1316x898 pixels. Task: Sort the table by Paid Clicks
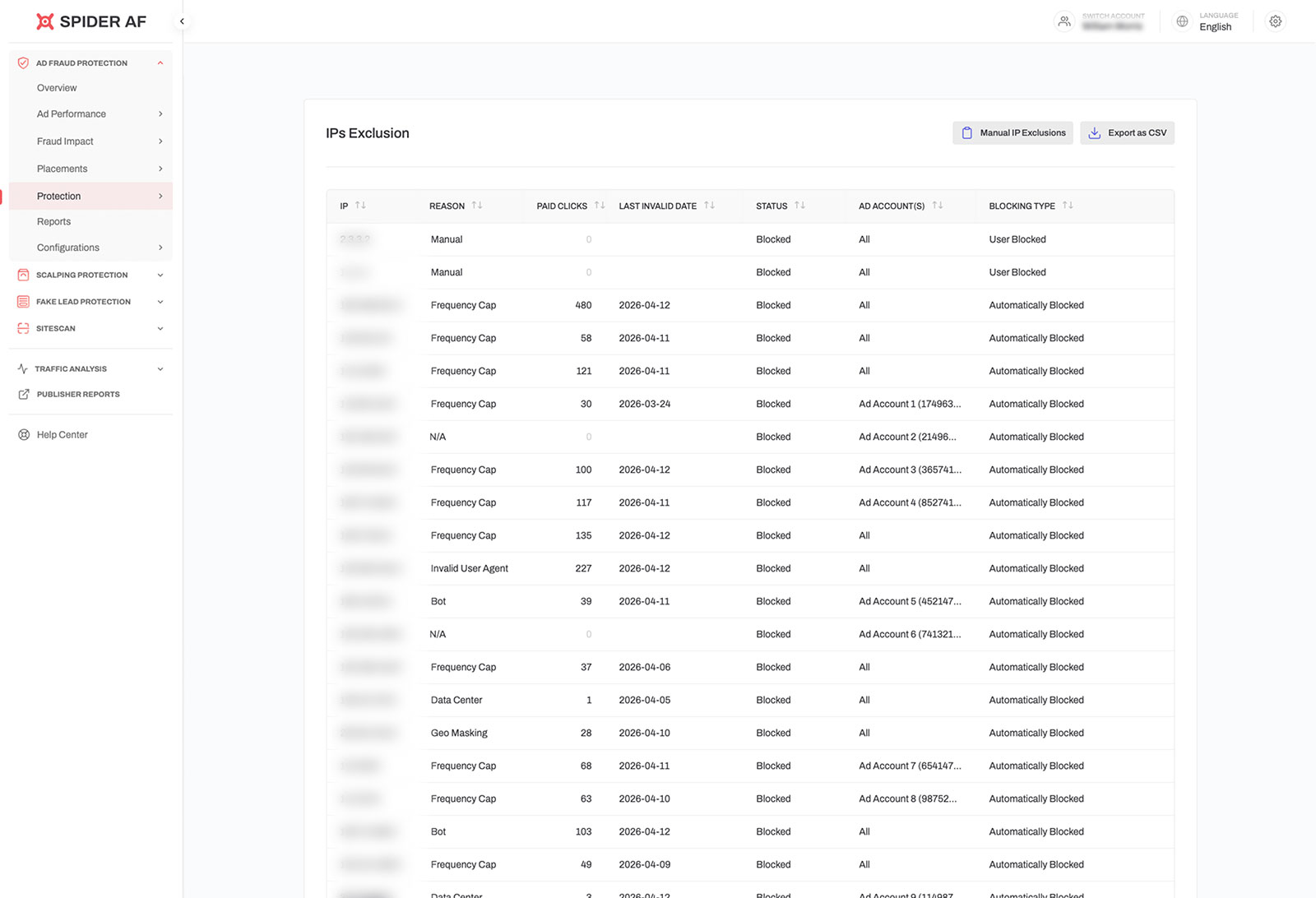(598, 206)
